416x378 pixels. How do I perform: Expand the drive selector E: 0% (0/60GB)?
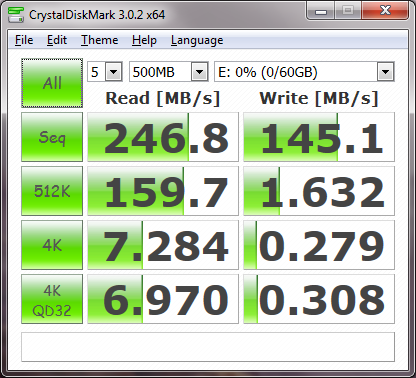(304, 72)
